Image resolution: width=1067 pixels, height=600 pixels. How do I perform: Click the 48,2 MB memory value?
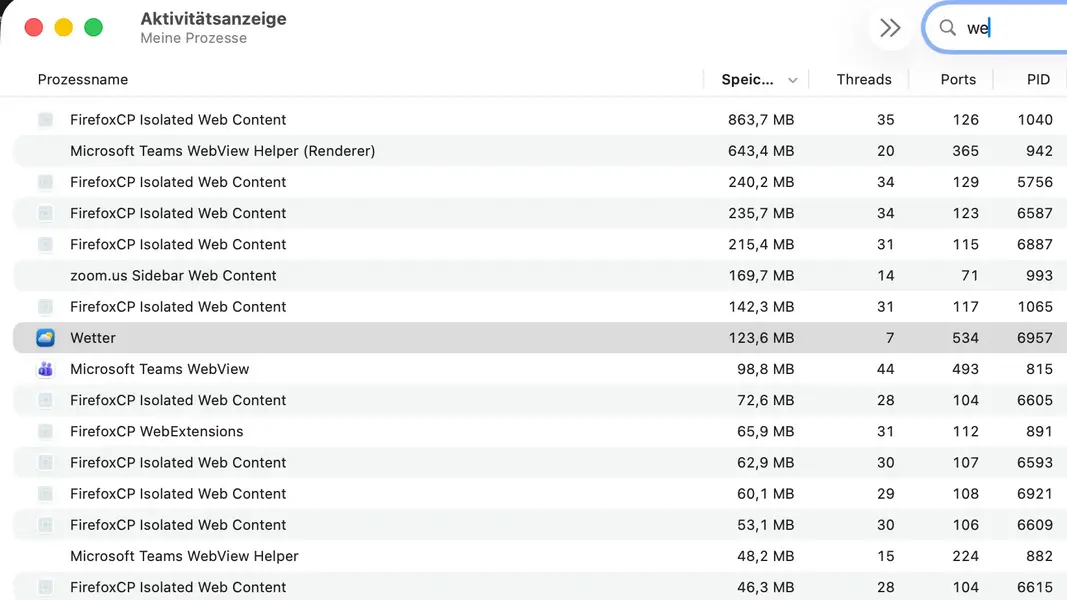point(766,556)
